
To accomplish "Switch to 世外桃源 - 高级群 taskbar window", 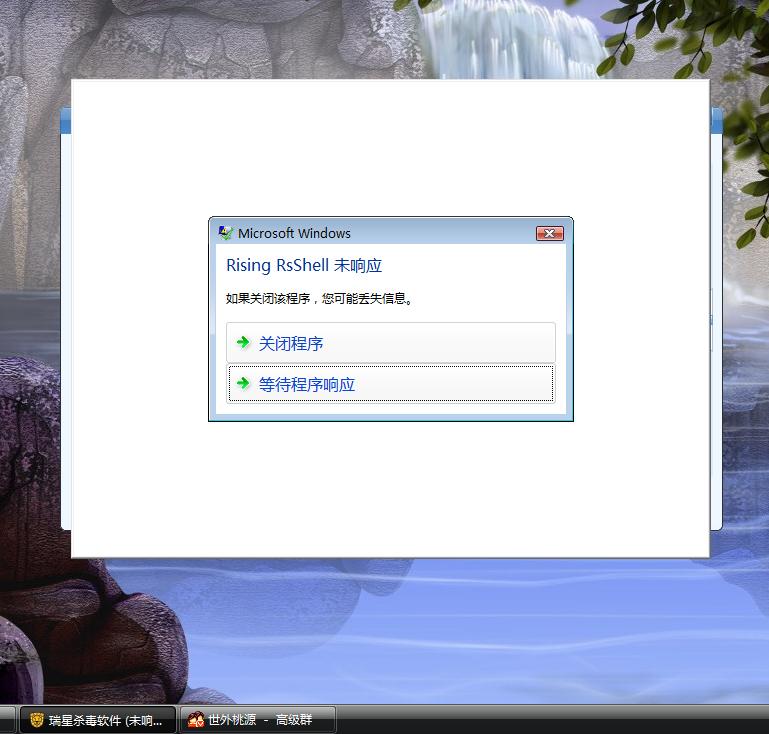I will (x=257, y=720).
